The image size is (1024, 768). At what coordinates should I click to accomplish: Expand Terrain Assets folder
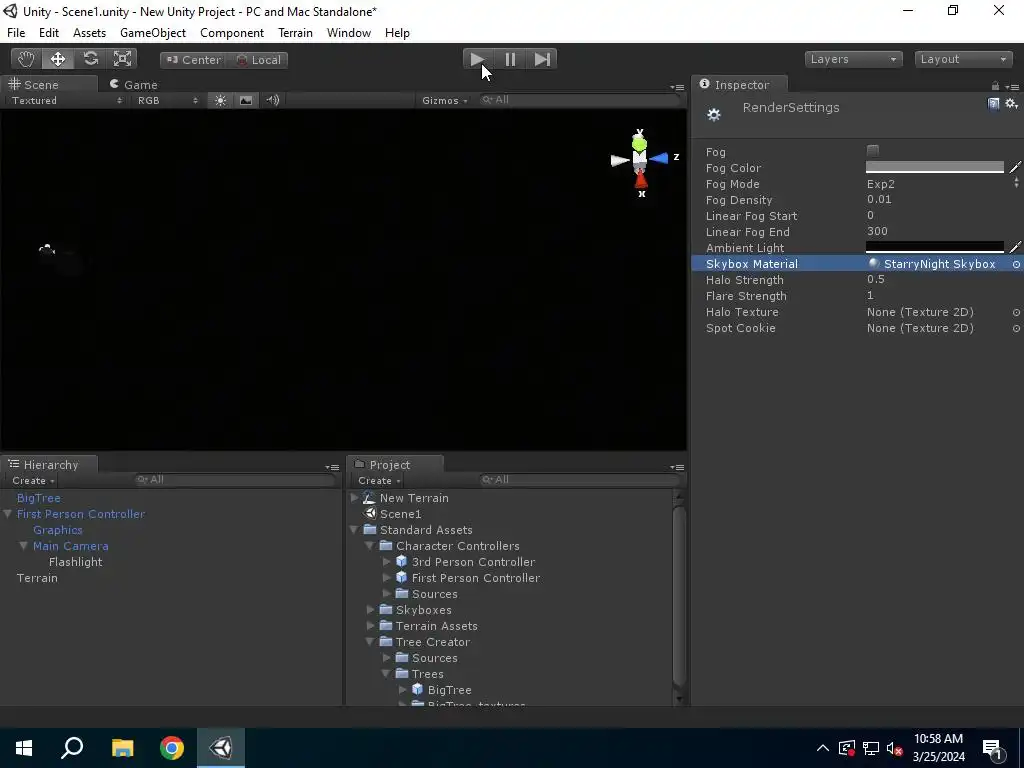point(371,626)
